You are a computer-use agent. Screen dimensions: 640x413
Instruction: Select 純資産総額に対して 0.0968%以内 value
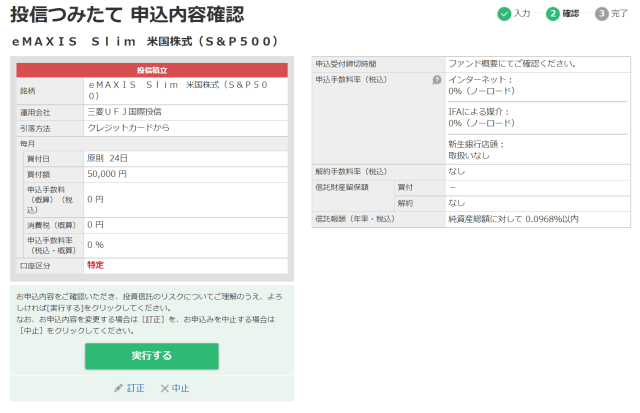click(x=513, y=219)
